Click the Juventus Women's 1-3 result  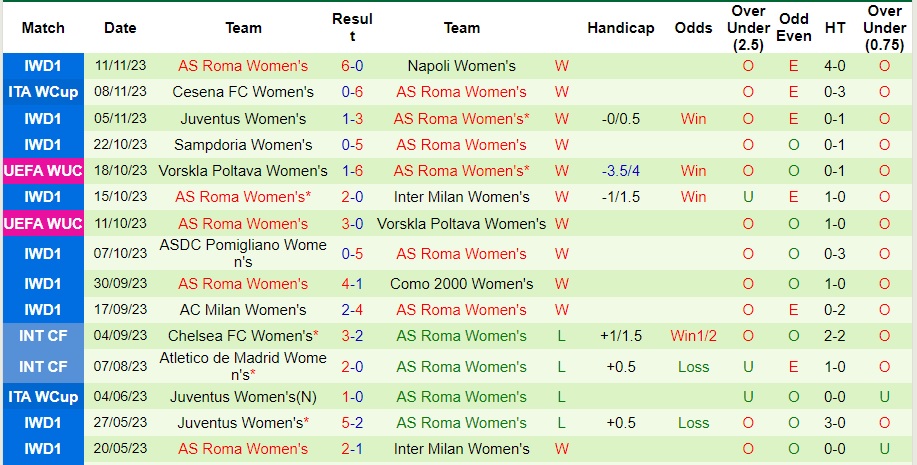(x=352, y=119)
